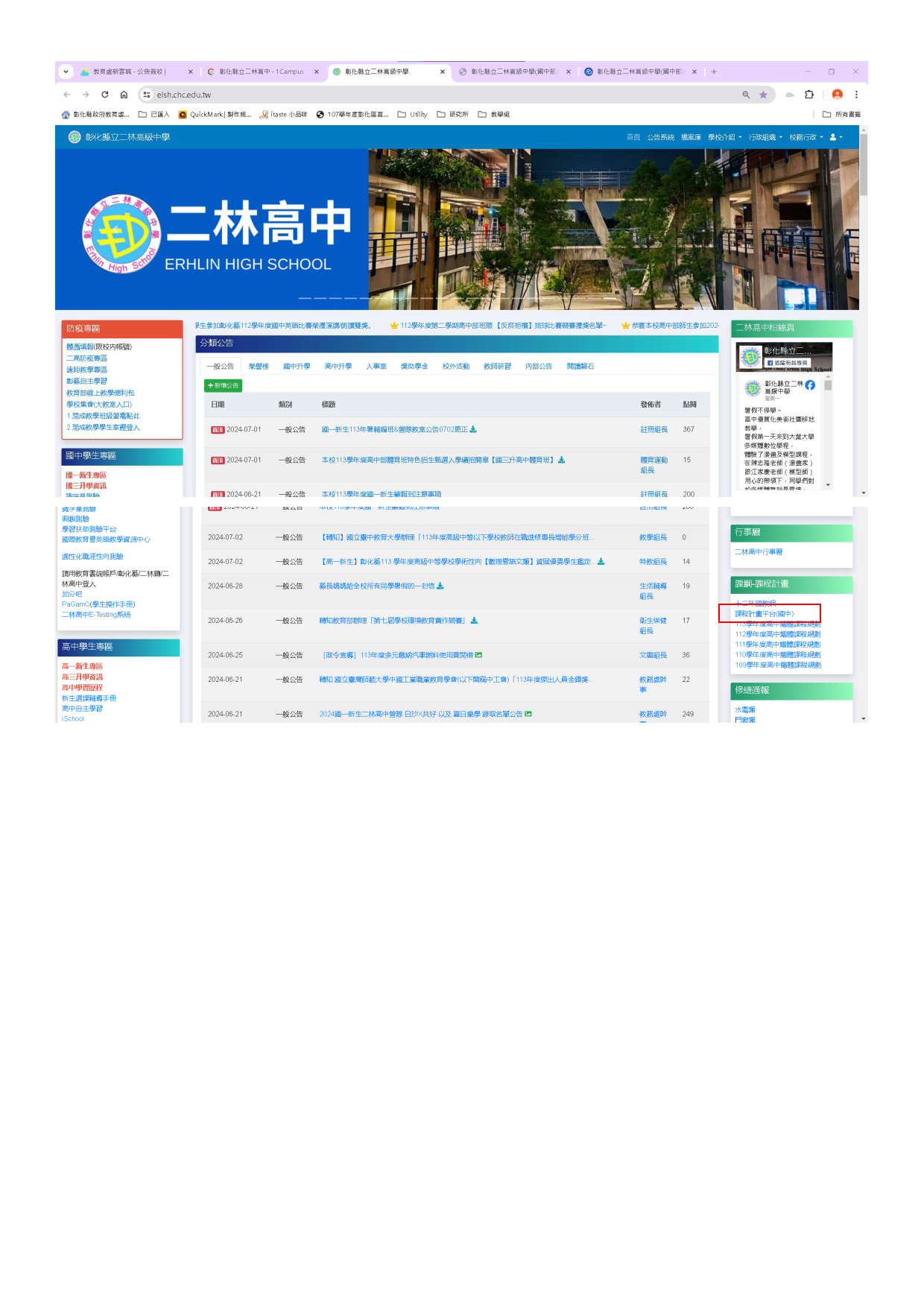Close the 教育處新雲端 tab

click(191, 72)
